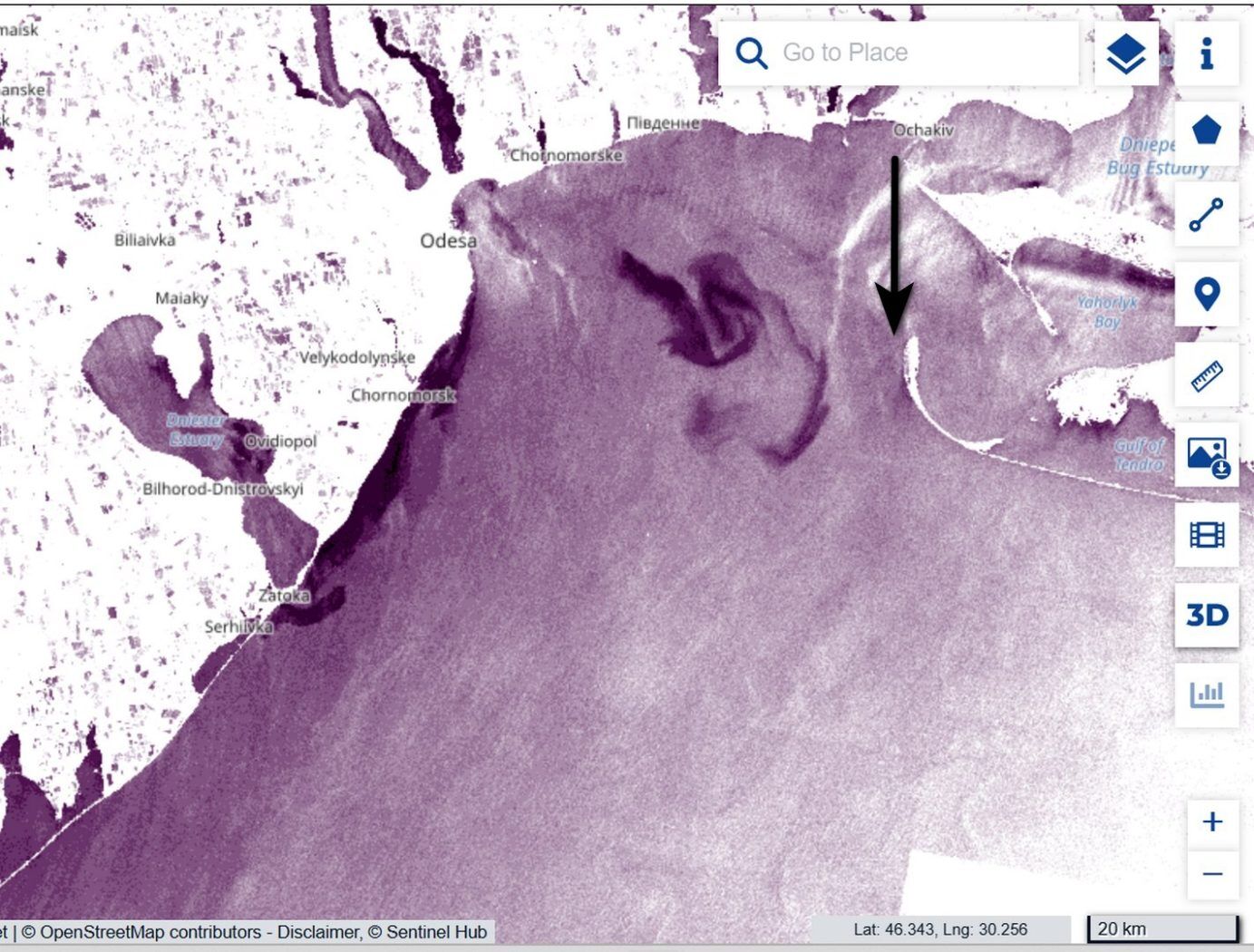This screenshot has width=1254, height=952.
Task: Click the Velykodolynske place label
Action: (x=356, y=356)
